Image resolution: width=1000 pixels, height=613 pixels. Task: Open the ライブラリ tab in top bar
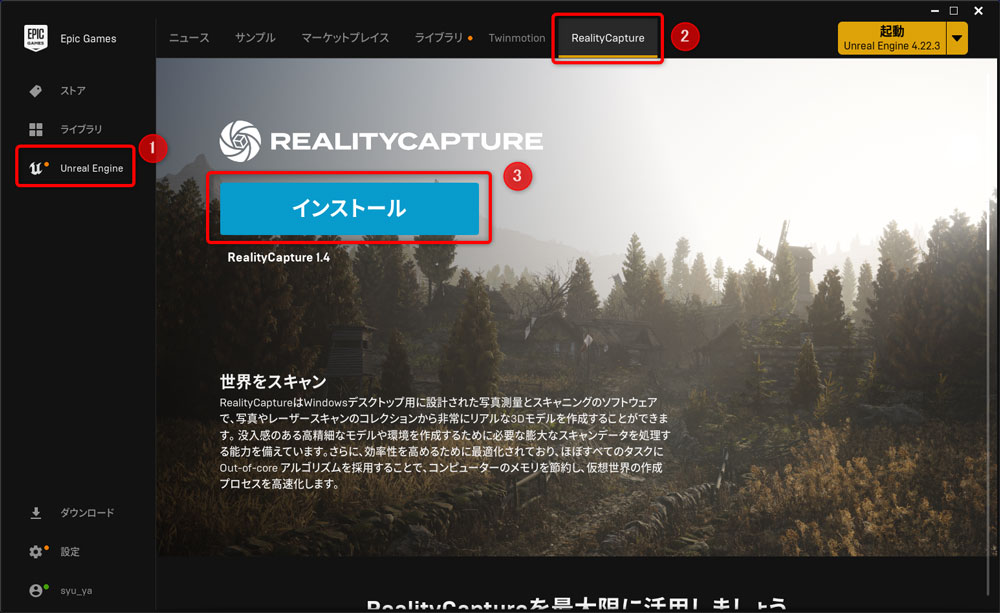click(439, 38)
